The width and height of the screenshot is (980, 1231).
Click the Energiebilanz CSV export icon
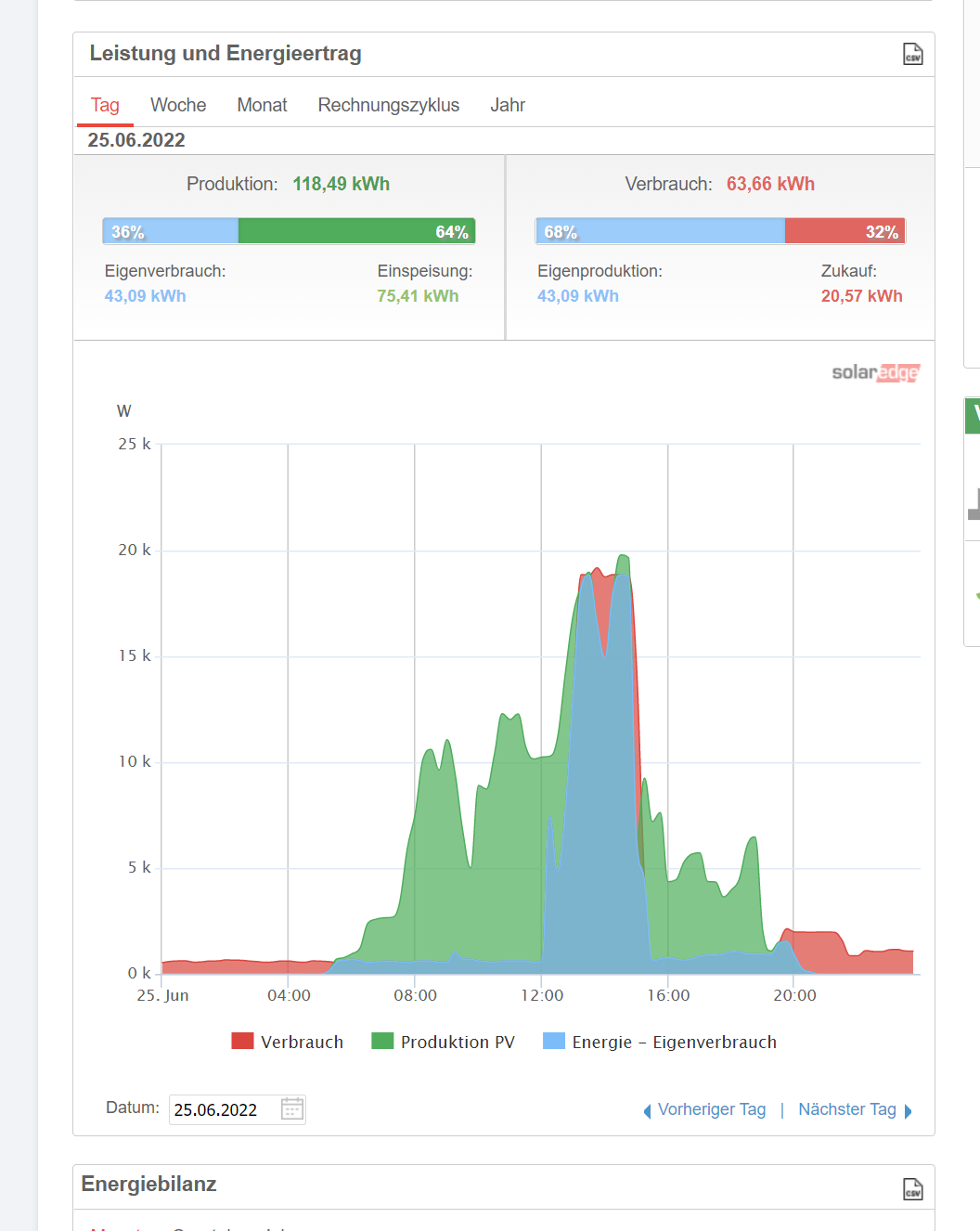(x=912, y=1189)
